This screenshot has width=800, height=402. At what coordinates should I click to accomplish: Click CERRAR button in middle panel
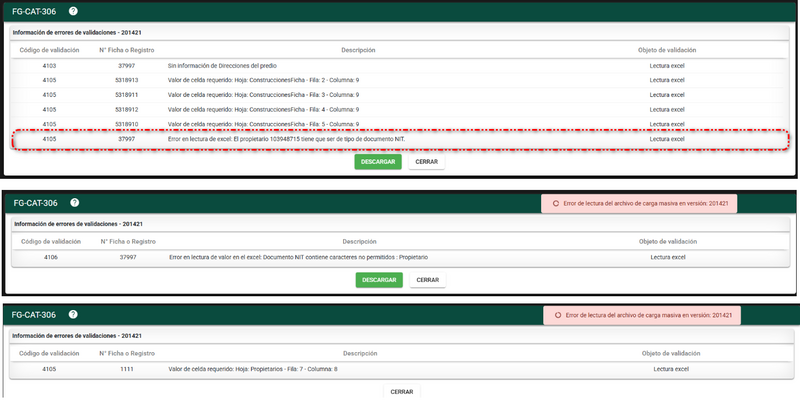(428, 280)
